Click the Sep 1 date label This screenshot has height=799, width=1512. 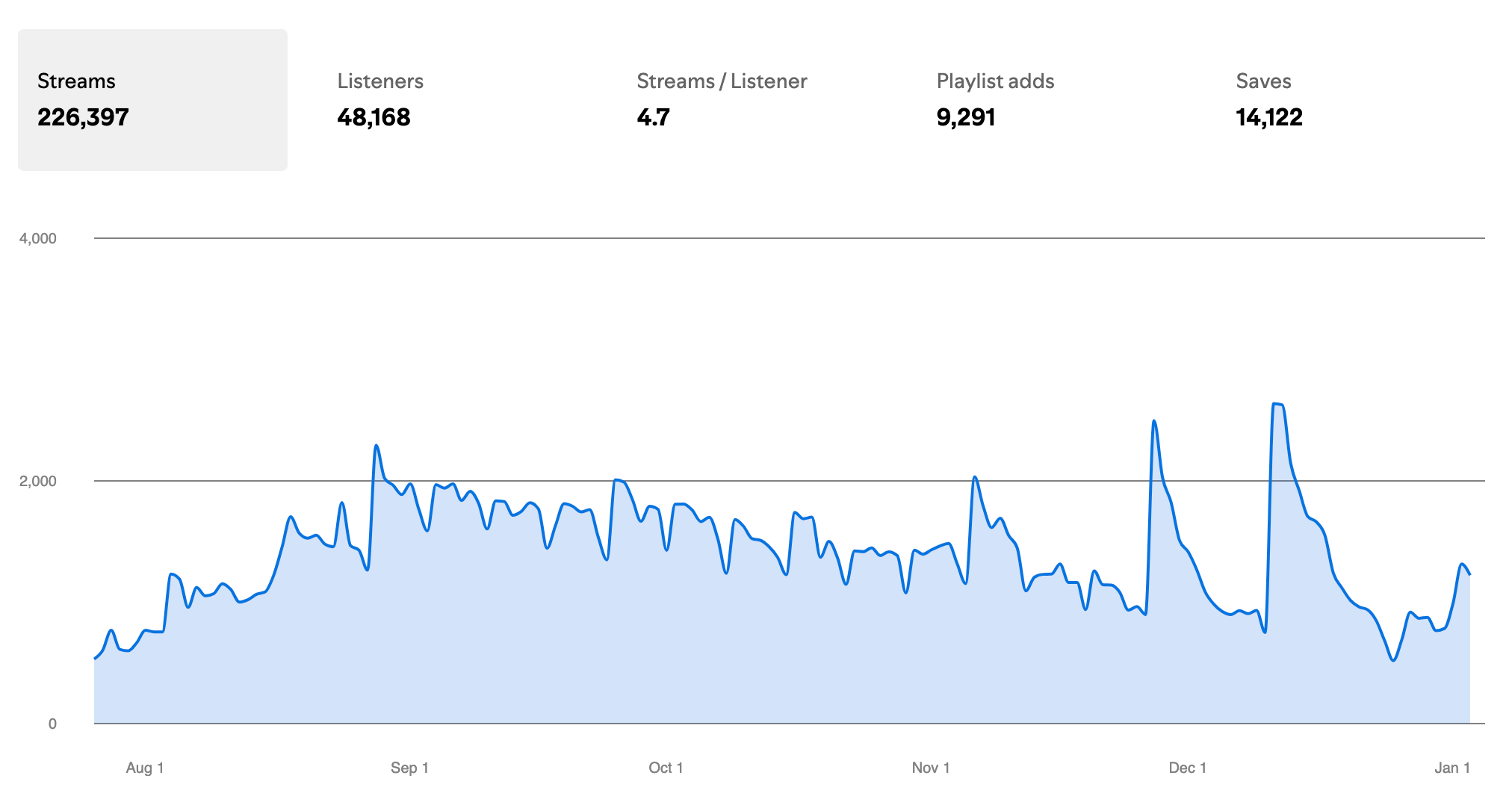click(x=409, y=768)
